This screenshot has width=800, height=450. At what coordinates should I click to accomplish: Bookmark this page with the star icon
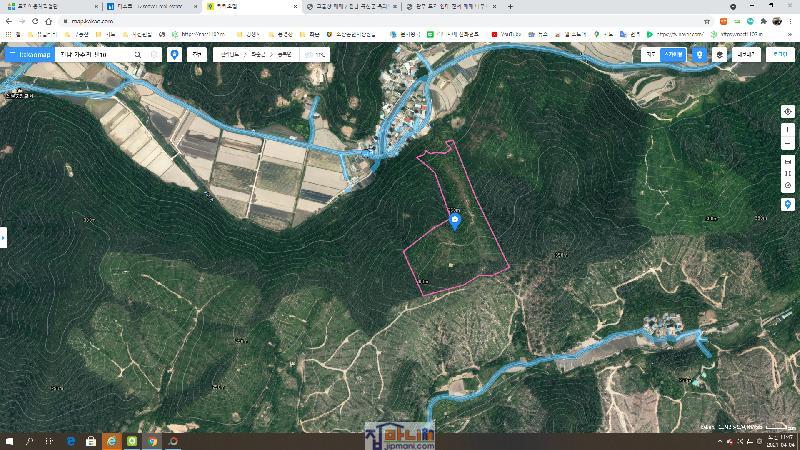(705, 21)
